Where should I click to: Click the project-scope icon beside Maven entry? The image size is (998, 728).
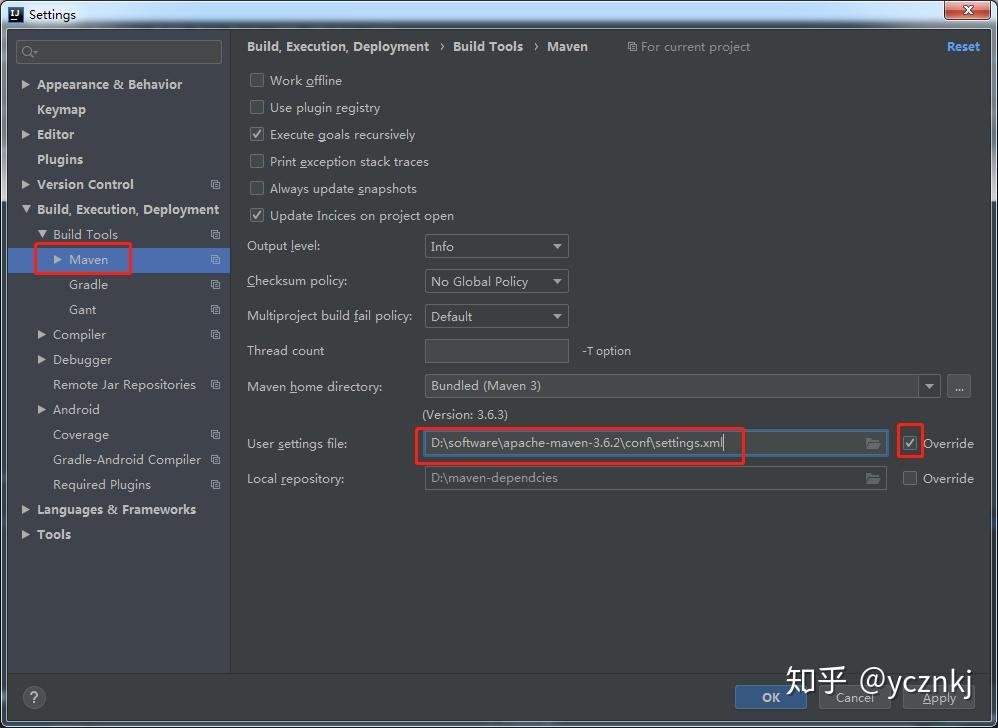click(213, 259)
